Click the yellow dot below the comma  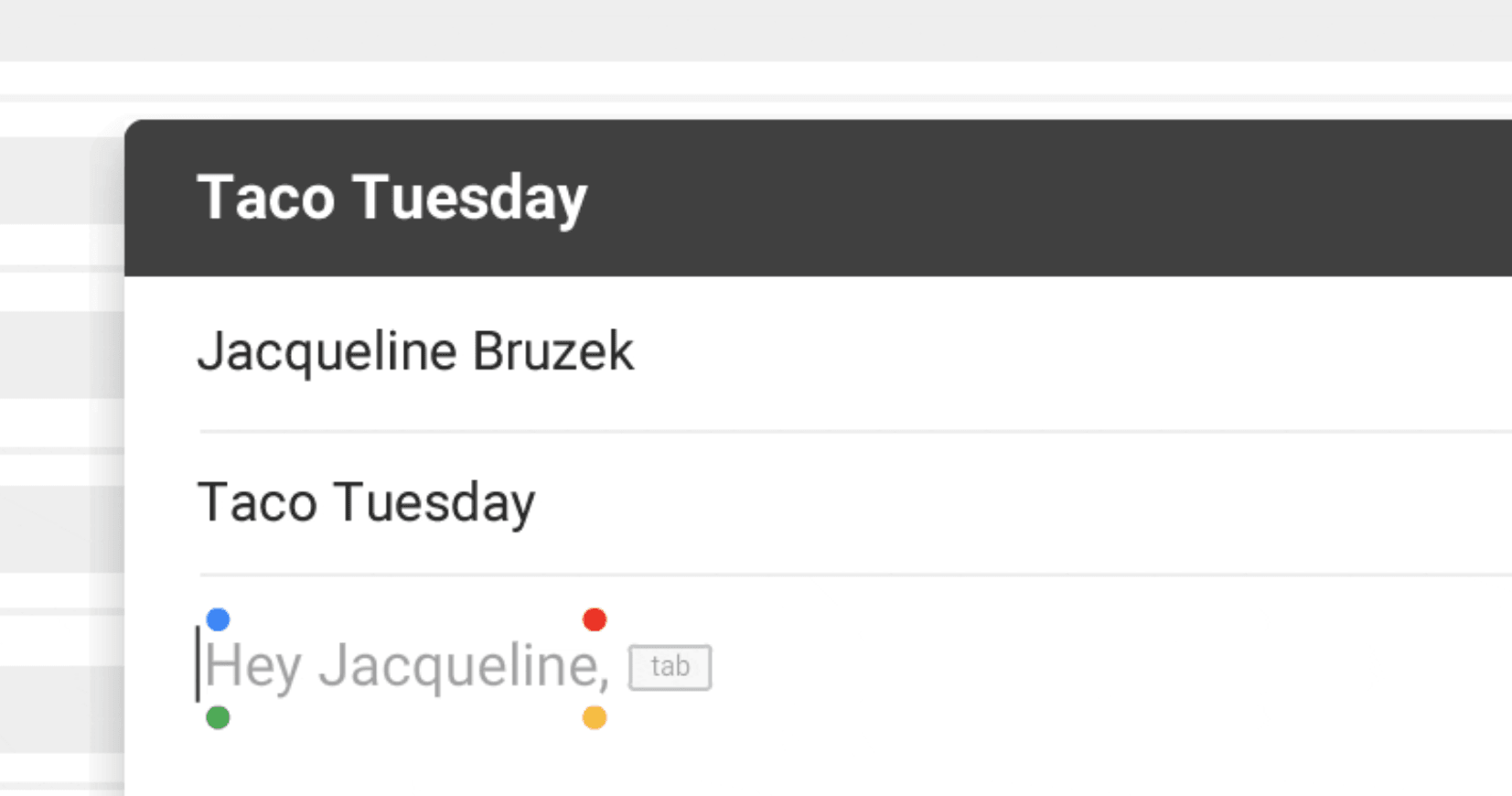595,717
